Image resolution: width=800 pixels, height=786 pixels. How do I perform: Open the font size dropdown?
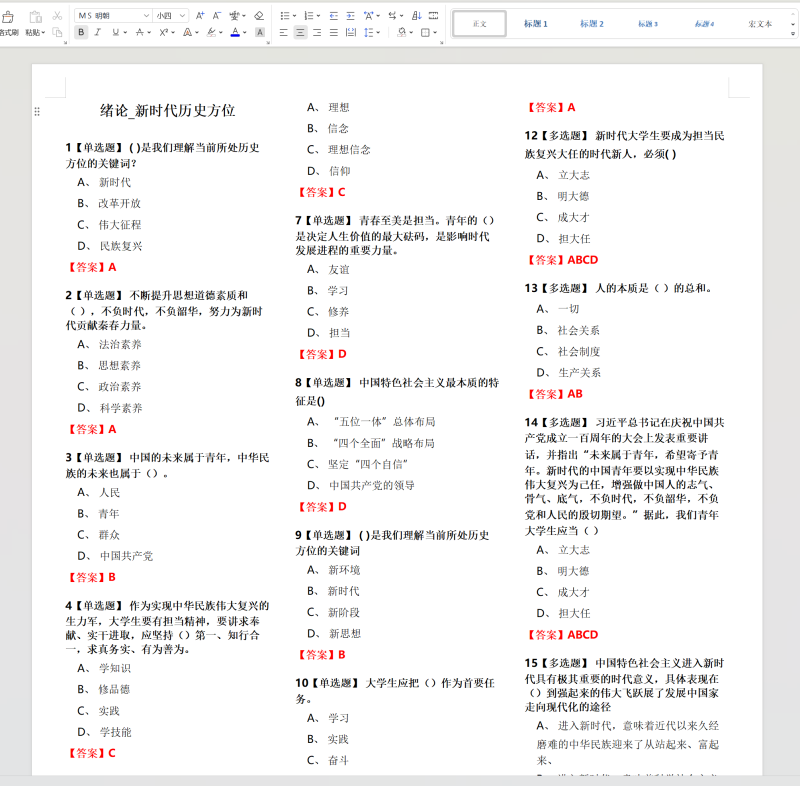[181, 15]
